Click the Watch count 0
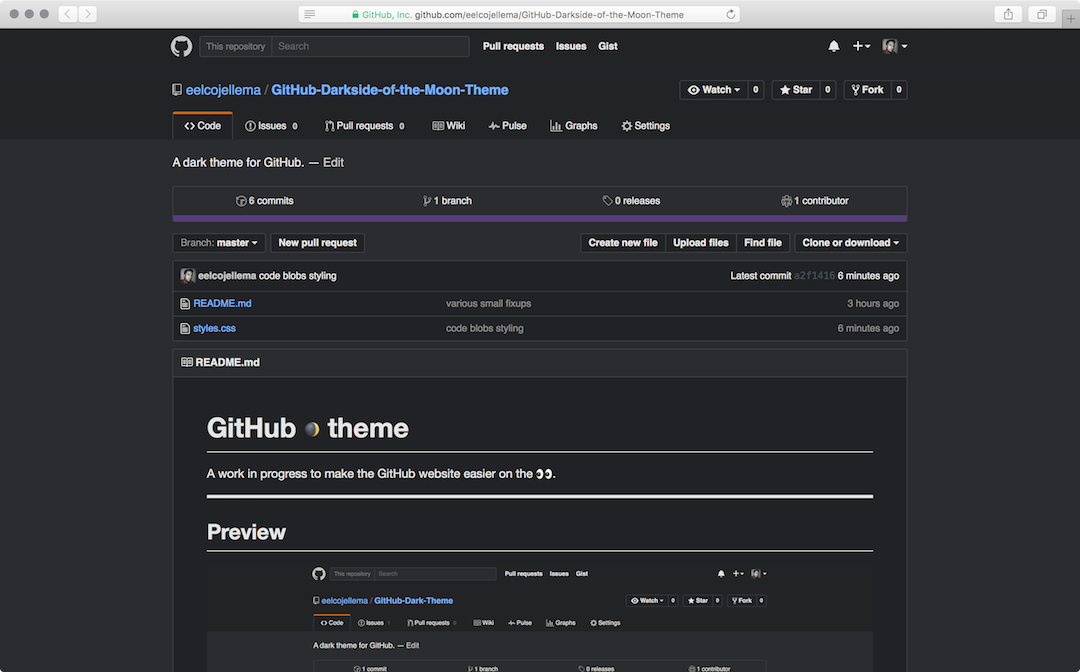The height and width of the screenshot is (672, 1080). click(756, 90)
